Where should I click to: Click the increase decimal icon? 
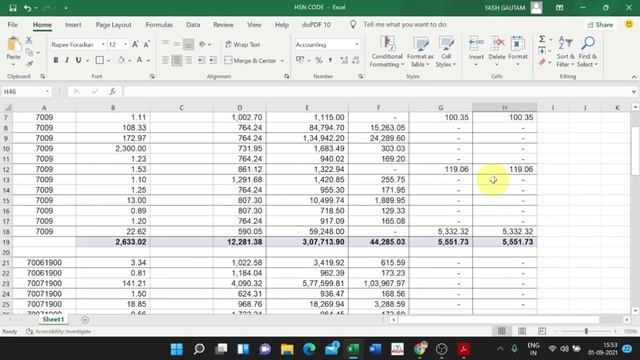tap(344, 60)
